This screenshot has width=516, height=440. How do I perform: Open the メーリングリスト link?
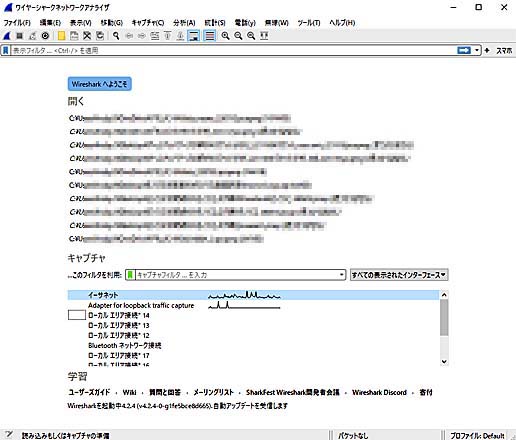214,392
